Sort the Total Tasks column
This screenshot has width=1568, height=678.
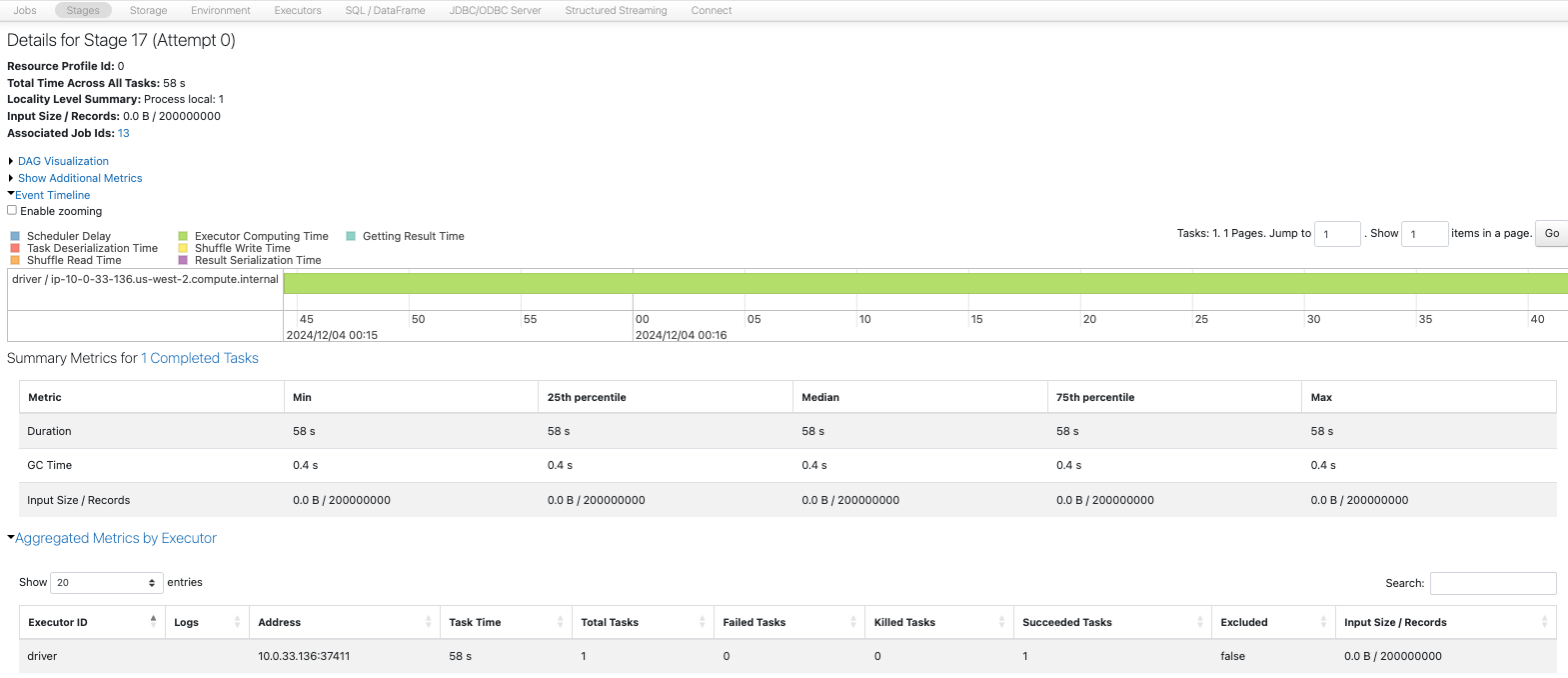[644, 622]
